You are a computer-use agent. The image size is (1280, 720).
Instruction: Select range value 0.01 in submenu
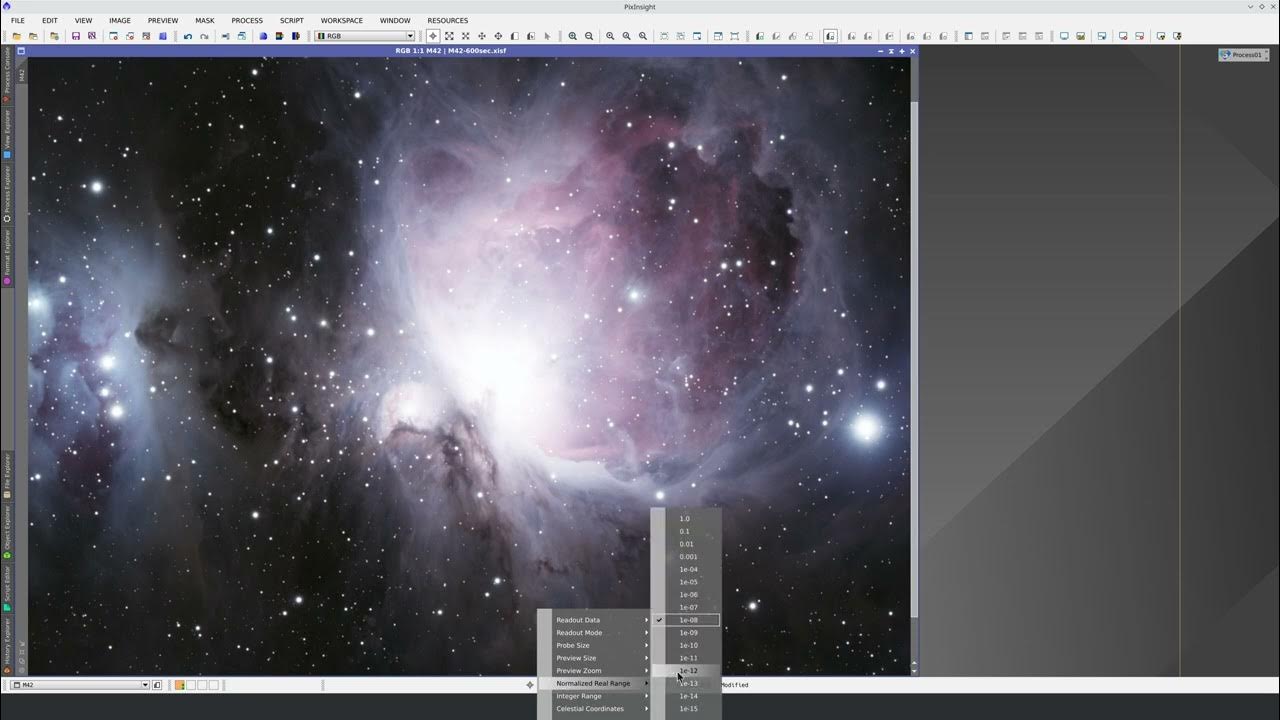(686, 544)
